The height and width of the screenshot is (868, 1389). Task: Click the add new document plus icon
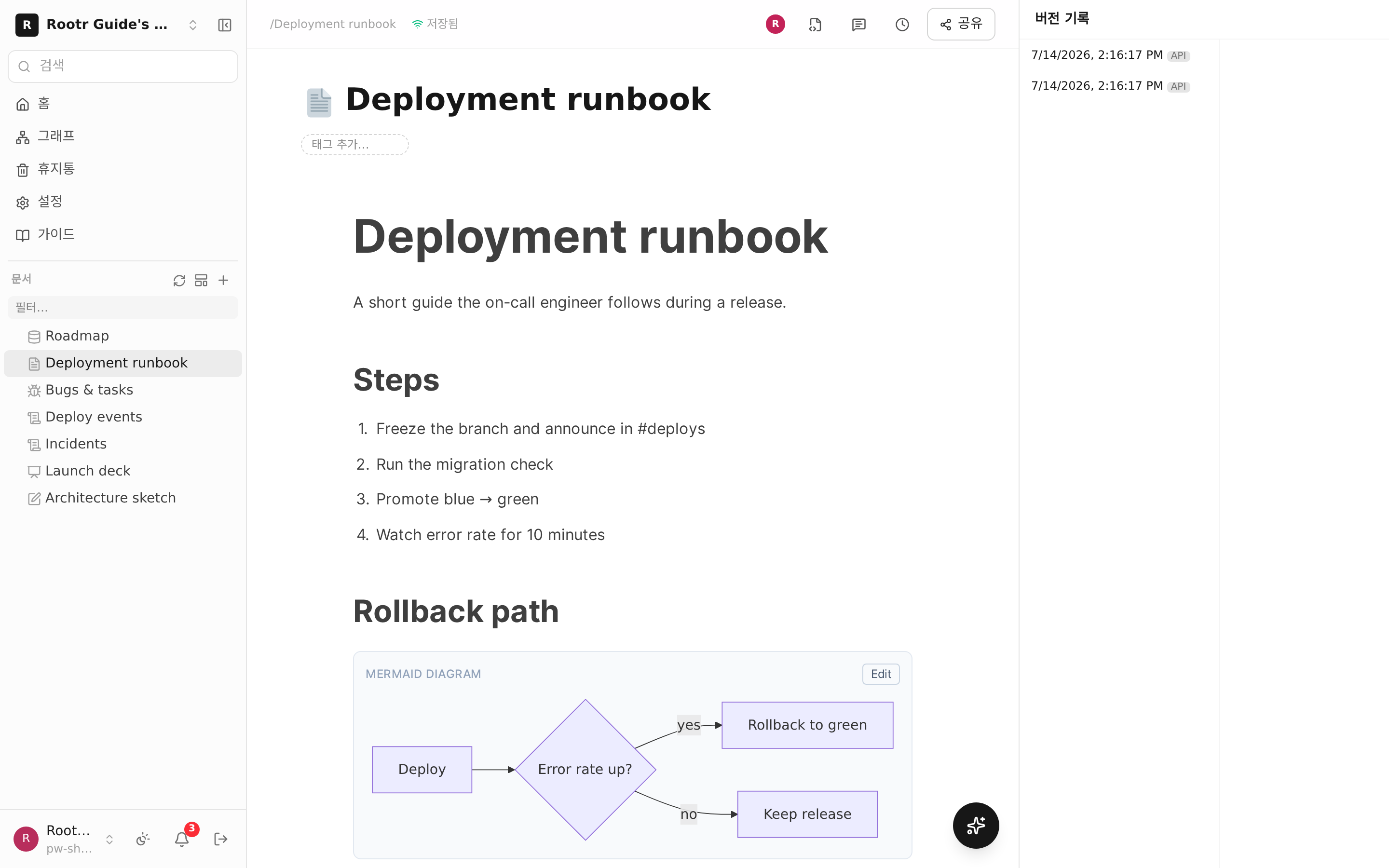coord(223,280)
